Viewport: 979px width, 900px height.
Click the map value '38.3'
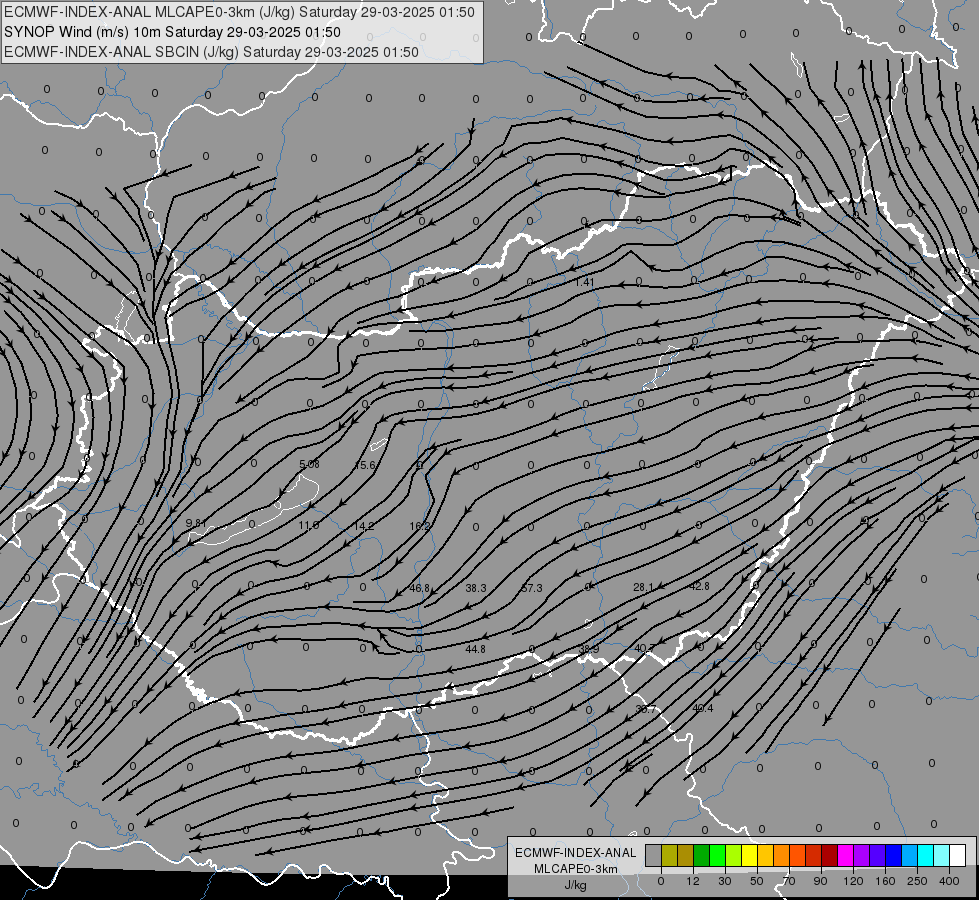(476, 588)
